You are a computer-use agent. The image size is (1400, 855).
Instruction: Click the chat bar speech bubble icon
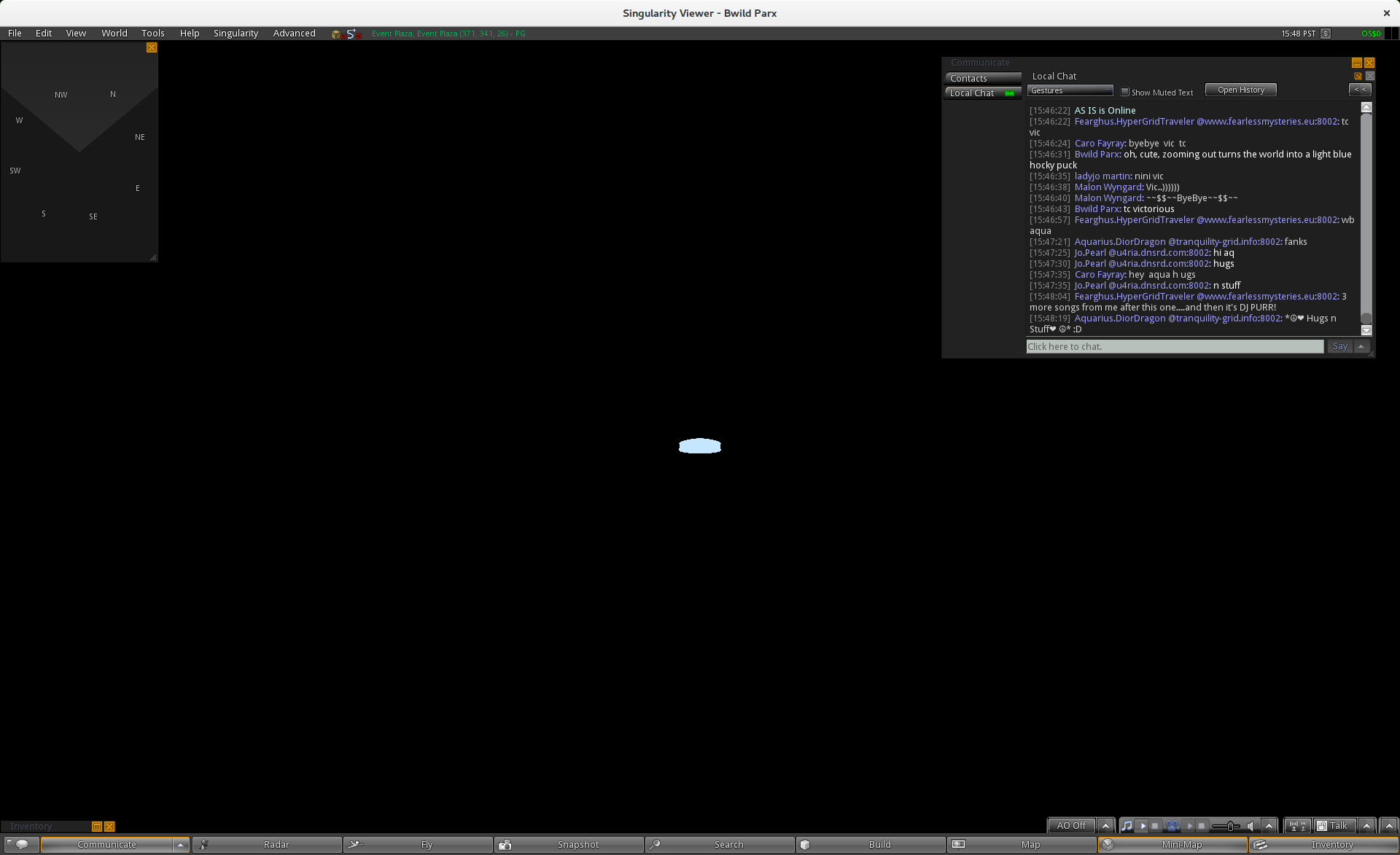pyautogui.click(x=22, y=844)
